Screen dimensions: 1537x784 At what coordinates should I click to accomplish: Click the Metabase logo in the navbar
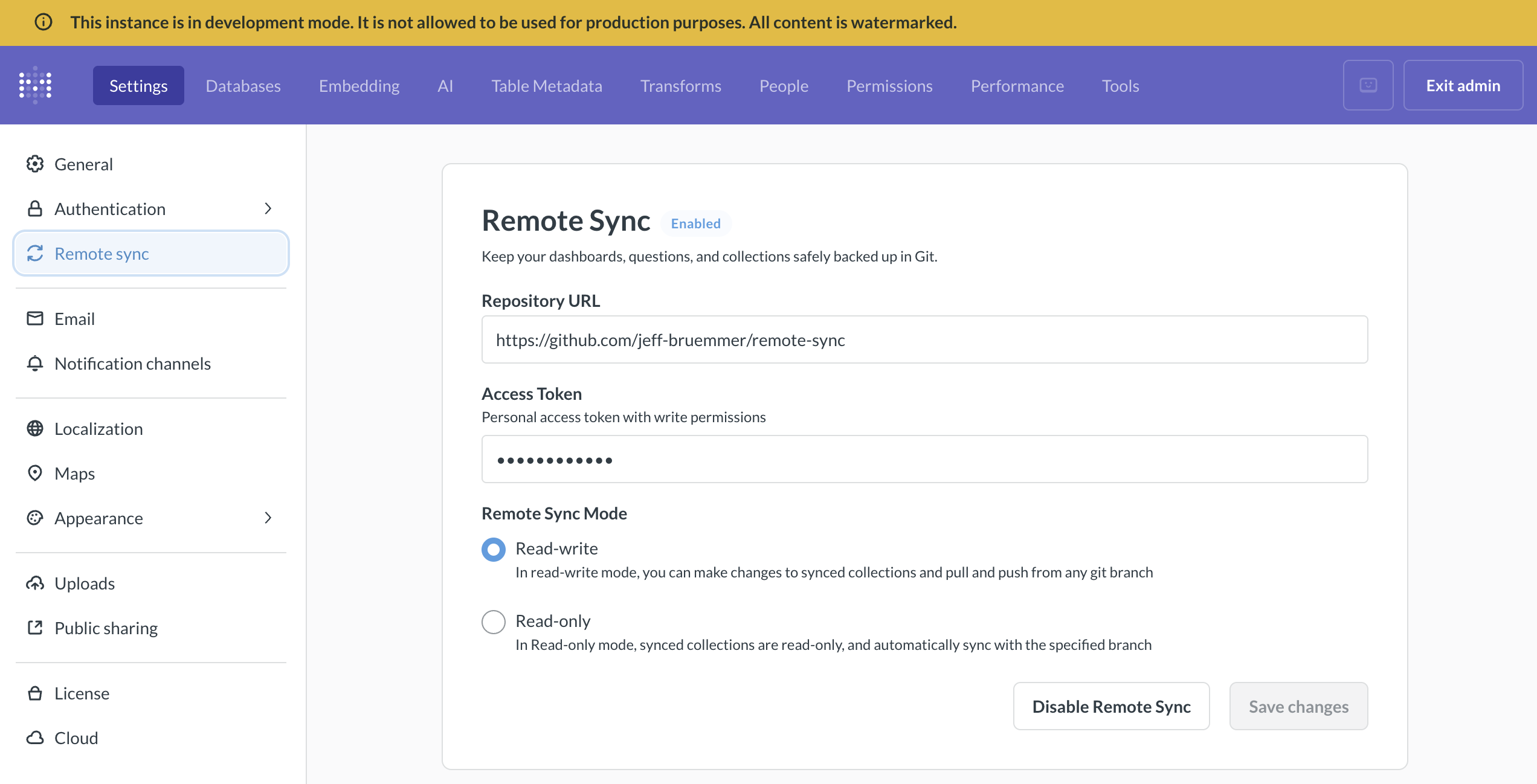[34, 85]
